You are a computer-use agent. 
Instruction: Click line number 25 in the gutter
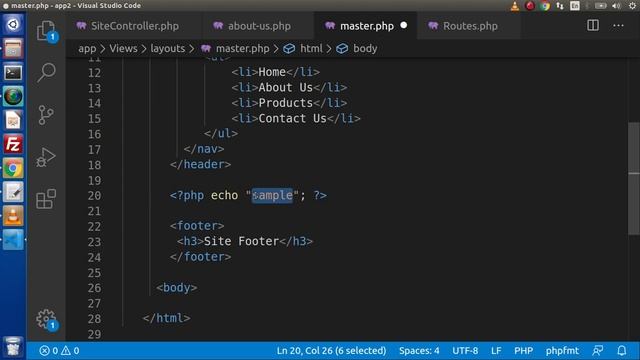(94, 273)
